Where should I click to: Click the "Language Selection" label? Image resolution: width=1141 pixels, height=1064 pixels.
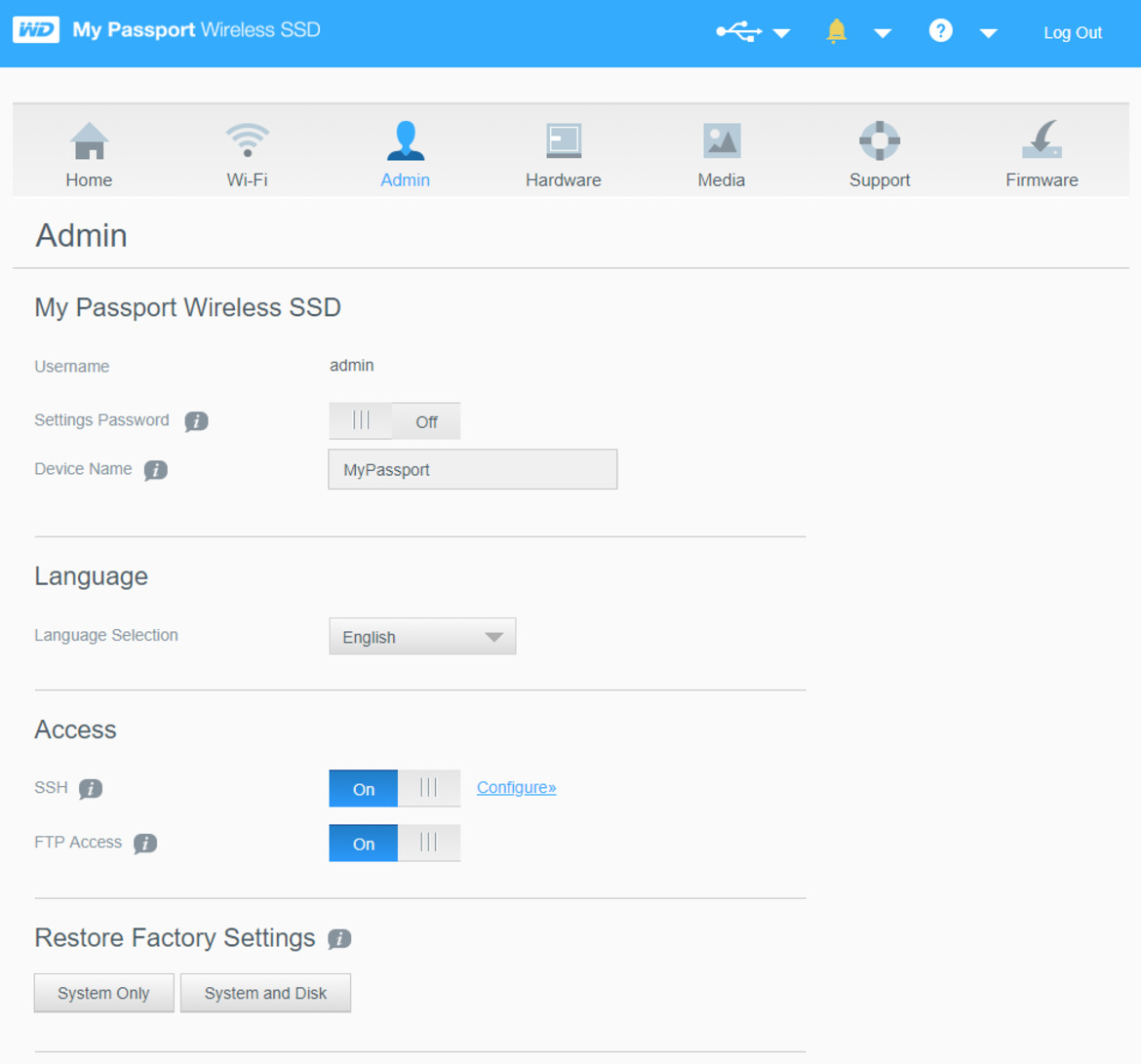point(106,635)
